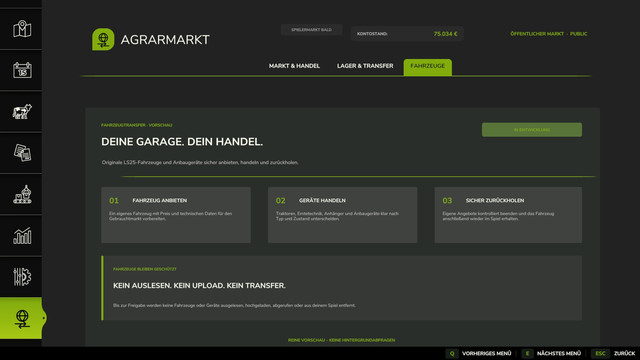This screenshot has width=640, height=360.
Task: Click the Kontostand balance field
Action: [x=407, y=34]
